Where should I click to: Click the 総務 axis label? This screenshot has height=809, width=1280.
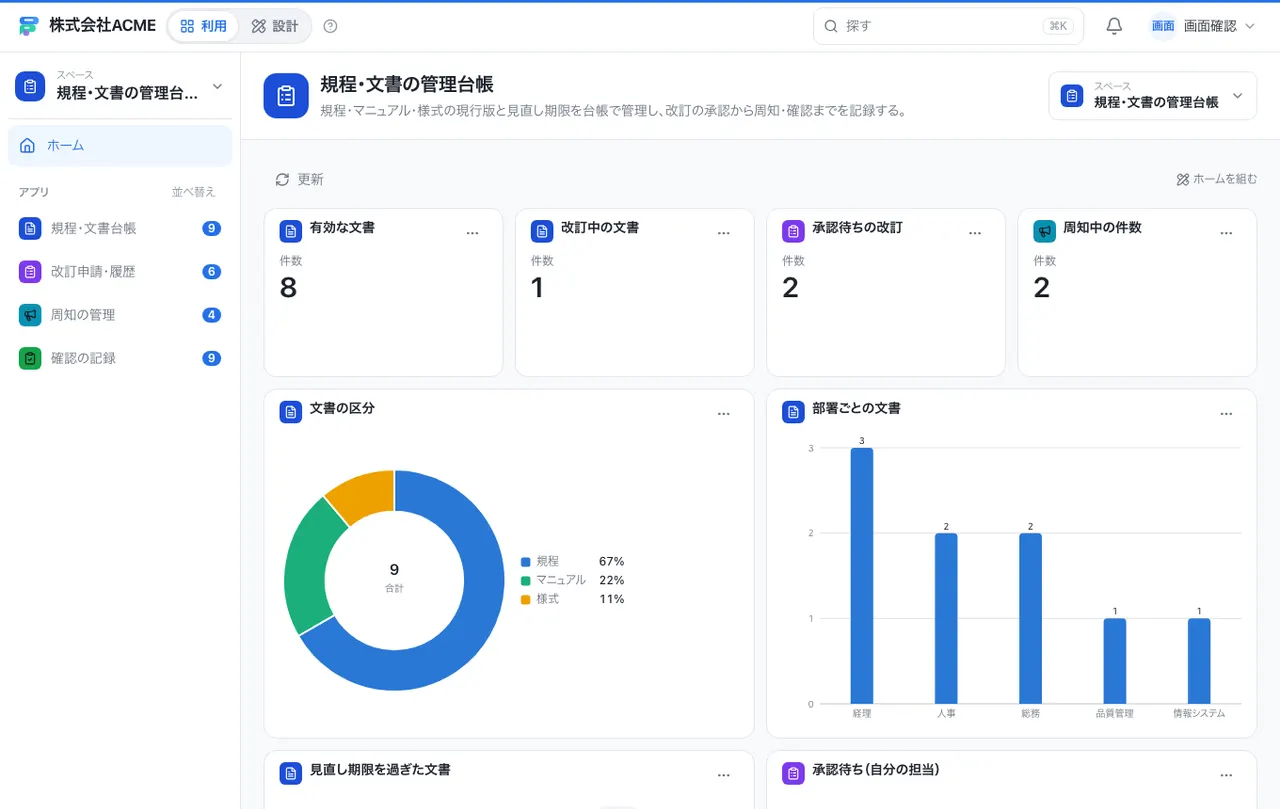point(1030,714)
